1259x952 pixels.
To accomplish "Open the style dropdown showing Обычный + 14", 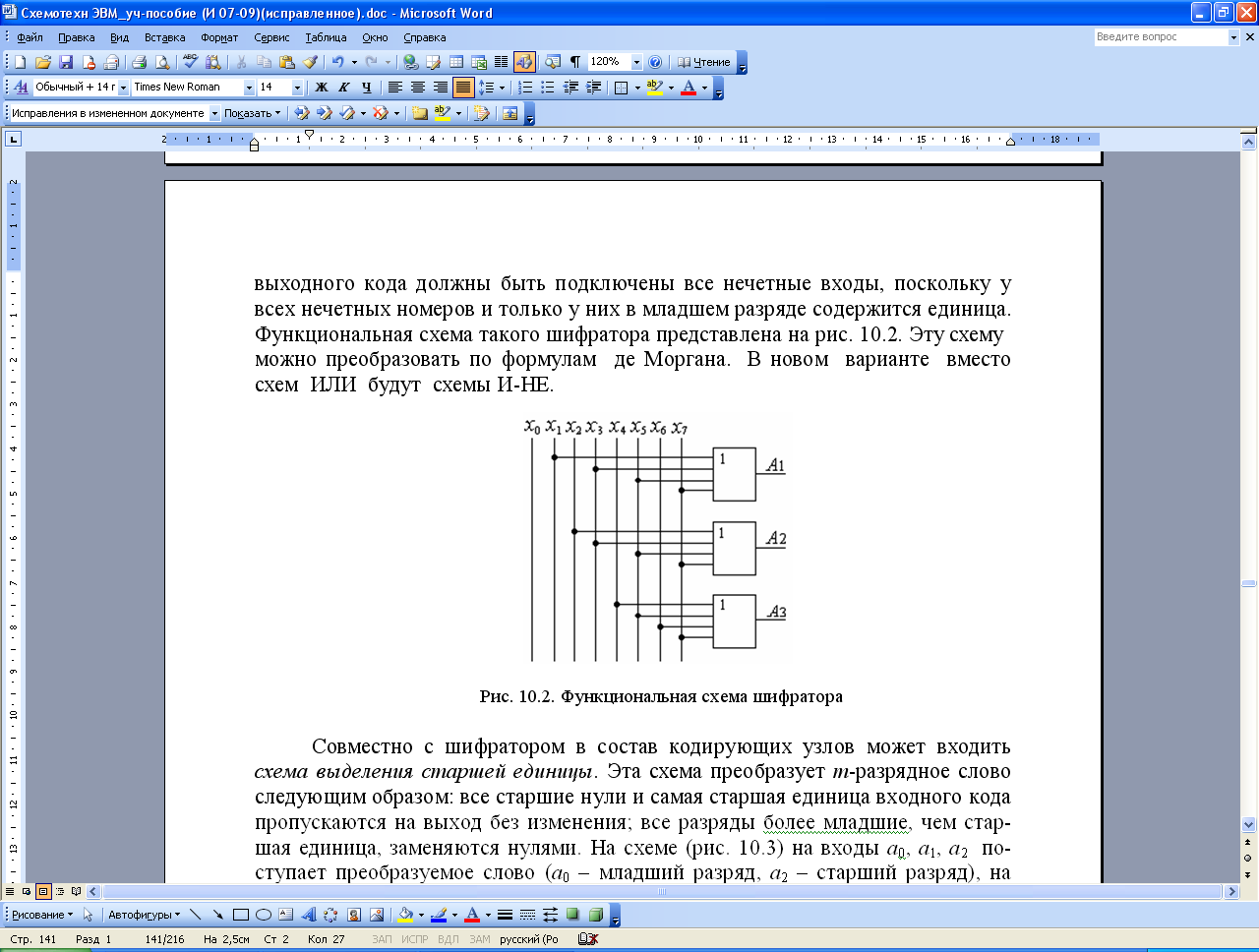I will click(x=123, y=88).
